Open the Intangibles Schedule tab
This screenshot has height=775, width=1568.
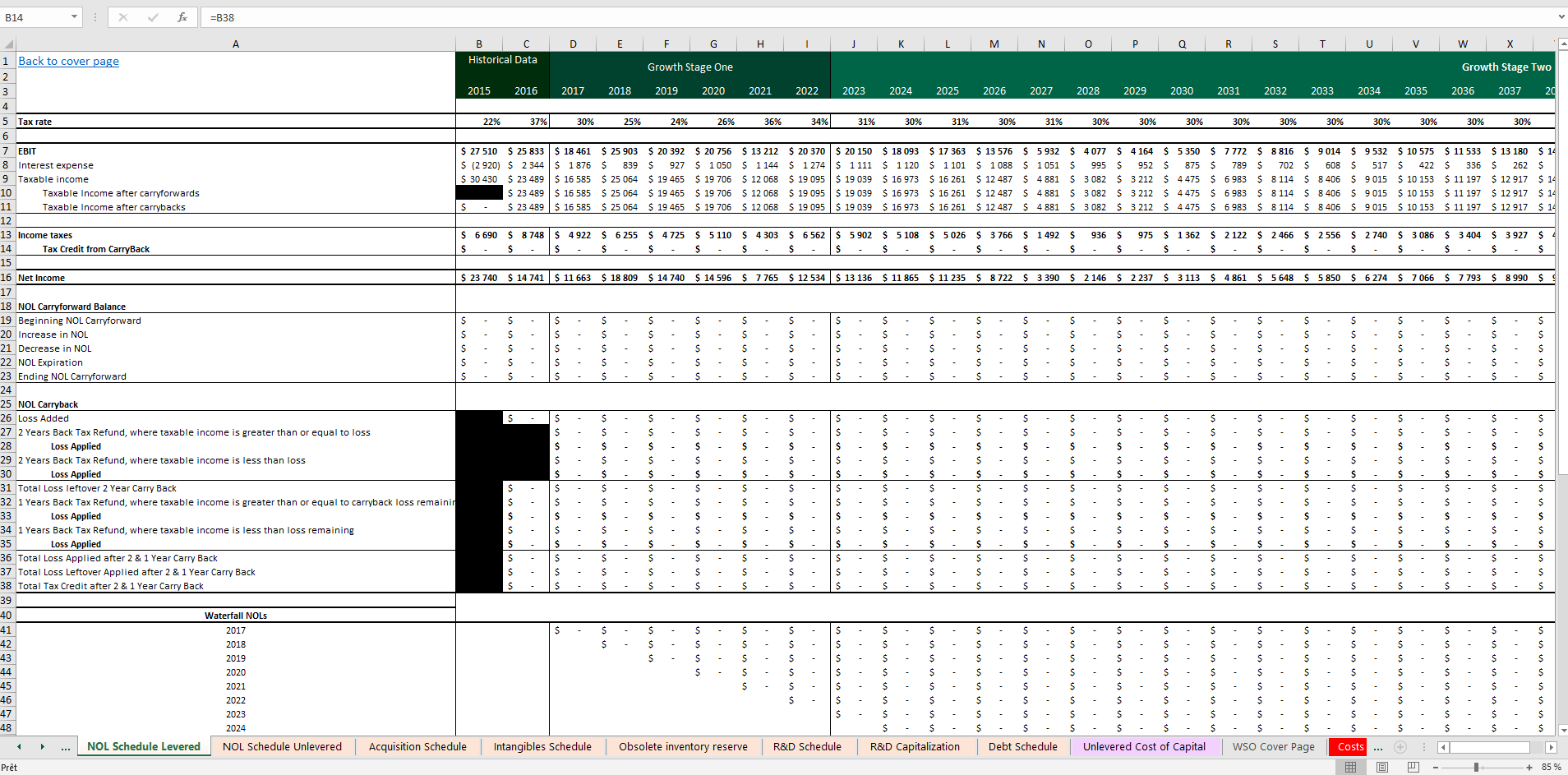542,746
